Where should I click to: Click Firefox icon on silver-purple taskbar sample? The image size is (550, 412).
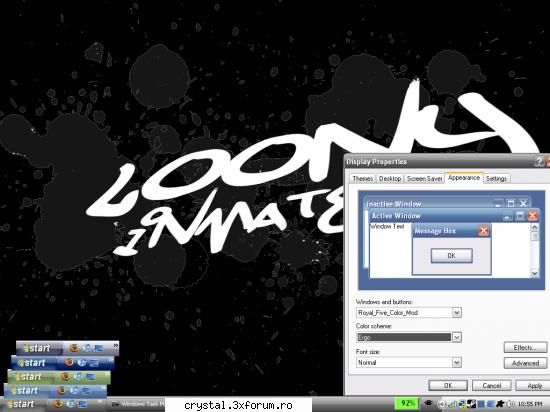click(74, 348)
